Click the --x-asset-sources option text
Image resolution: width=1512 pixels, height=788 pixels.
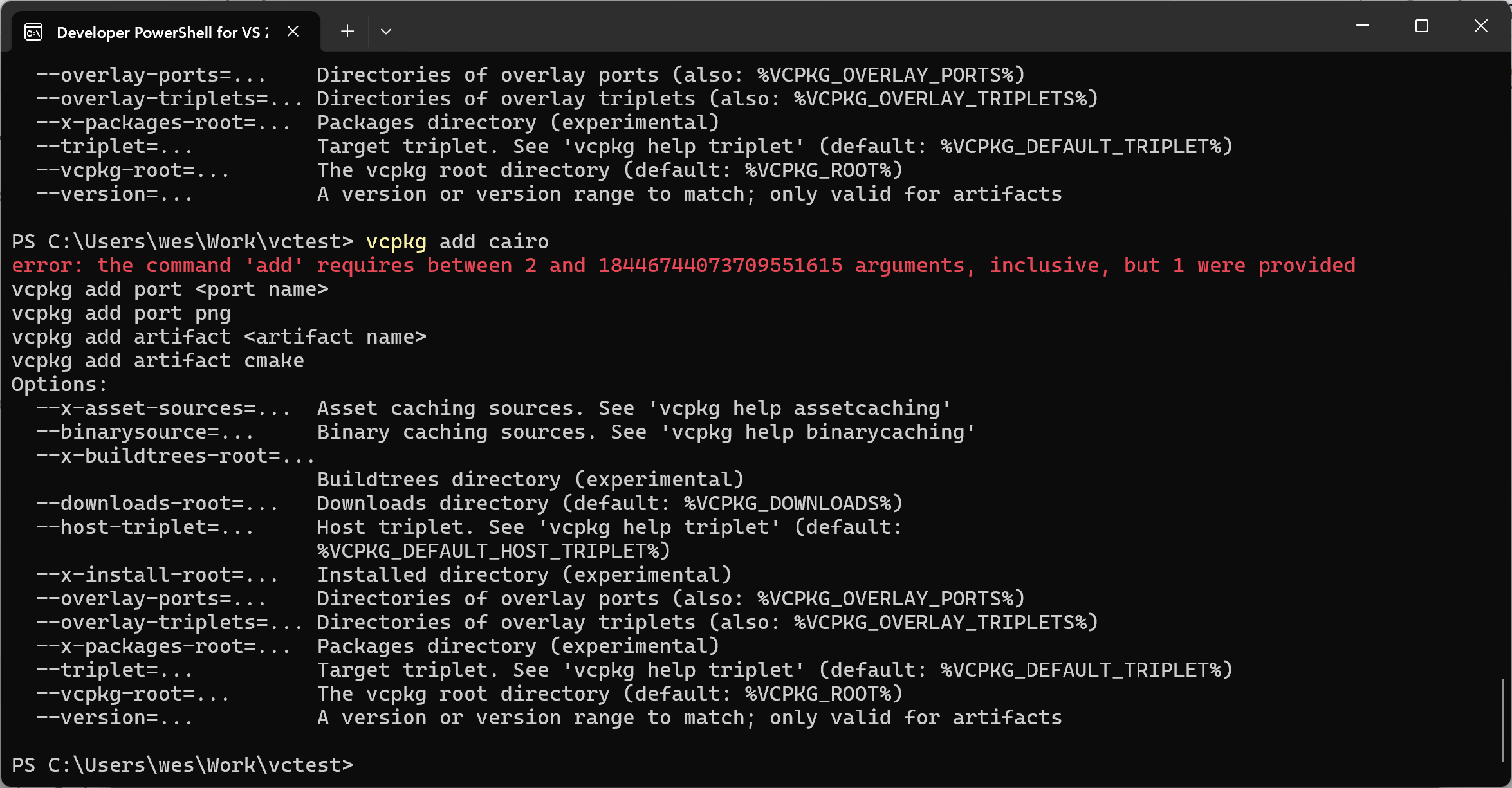(163, 408)
